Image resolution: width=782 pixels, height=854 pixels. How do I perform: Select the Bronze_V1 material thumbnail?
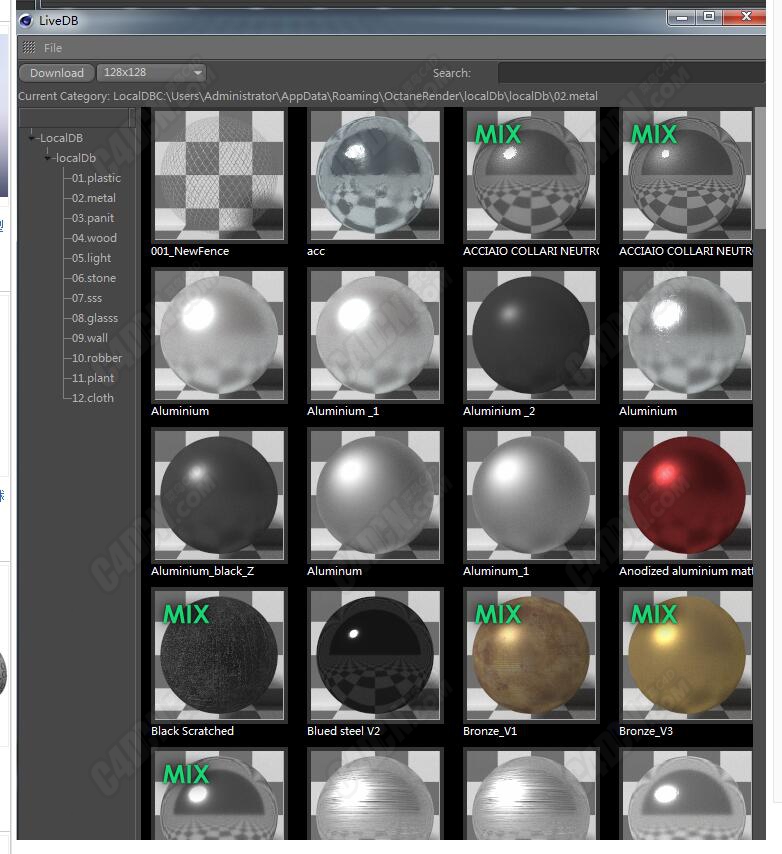click(x=531, y=655)
